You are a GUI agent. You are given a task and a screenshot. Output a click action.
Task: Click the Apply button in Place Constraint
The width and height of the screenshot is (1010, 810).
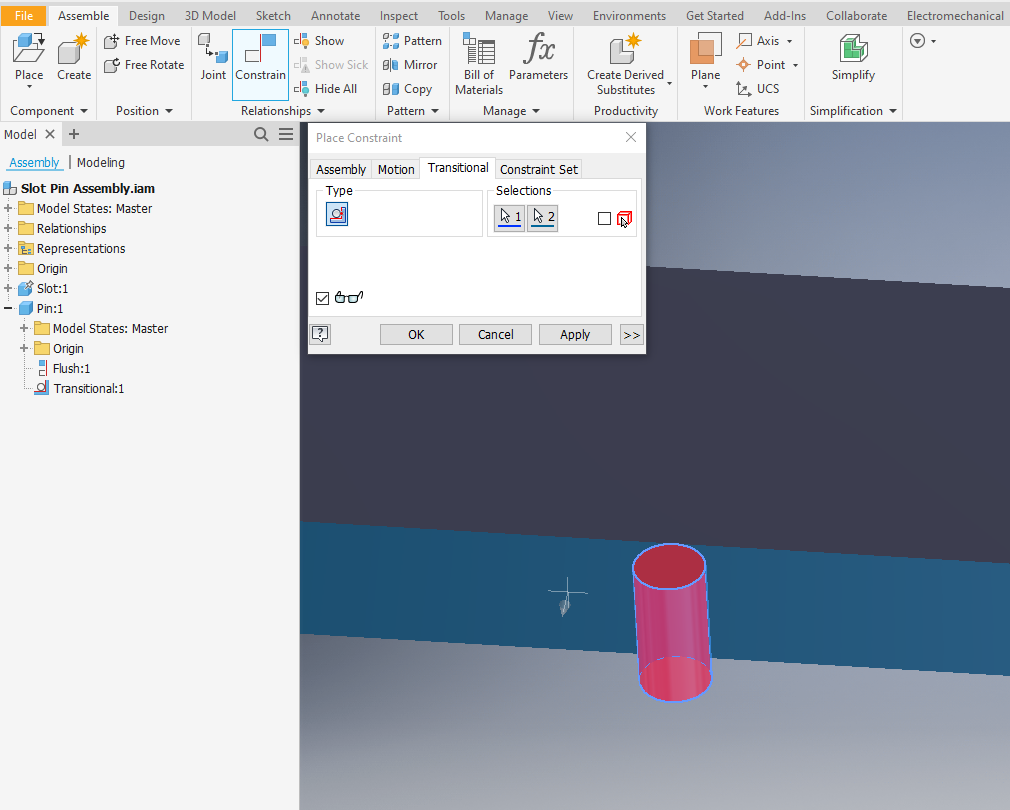575,334
